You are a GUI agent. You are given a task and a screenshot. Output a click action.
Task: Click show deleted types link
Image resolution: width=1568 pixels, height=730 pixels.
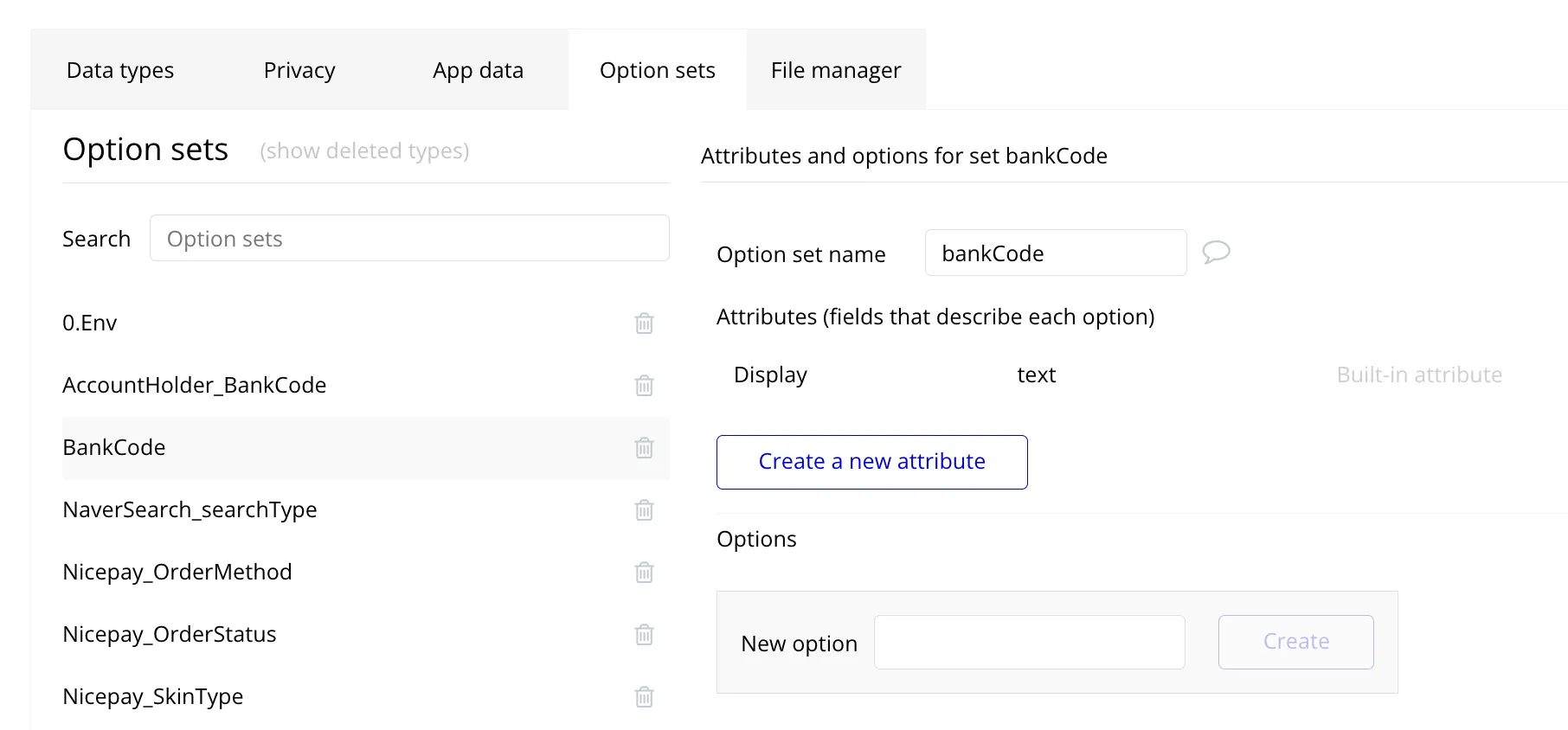364,151
